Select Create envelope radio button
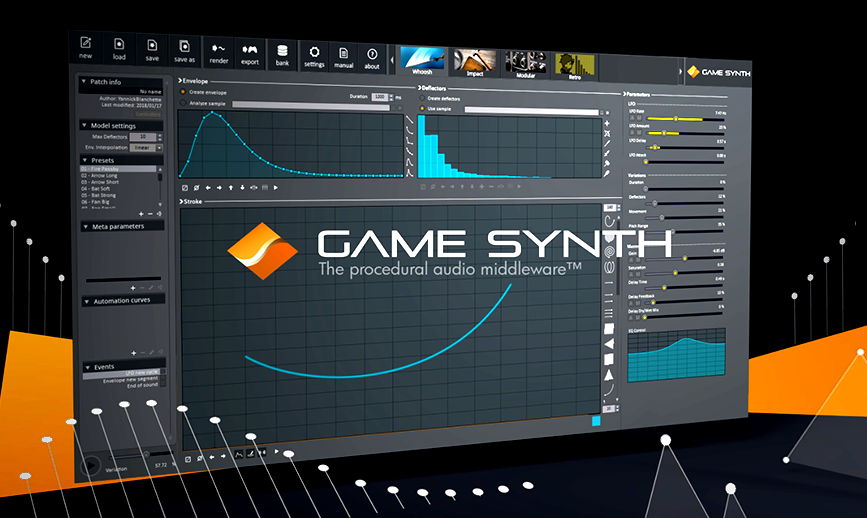 (x=182, y=92)
